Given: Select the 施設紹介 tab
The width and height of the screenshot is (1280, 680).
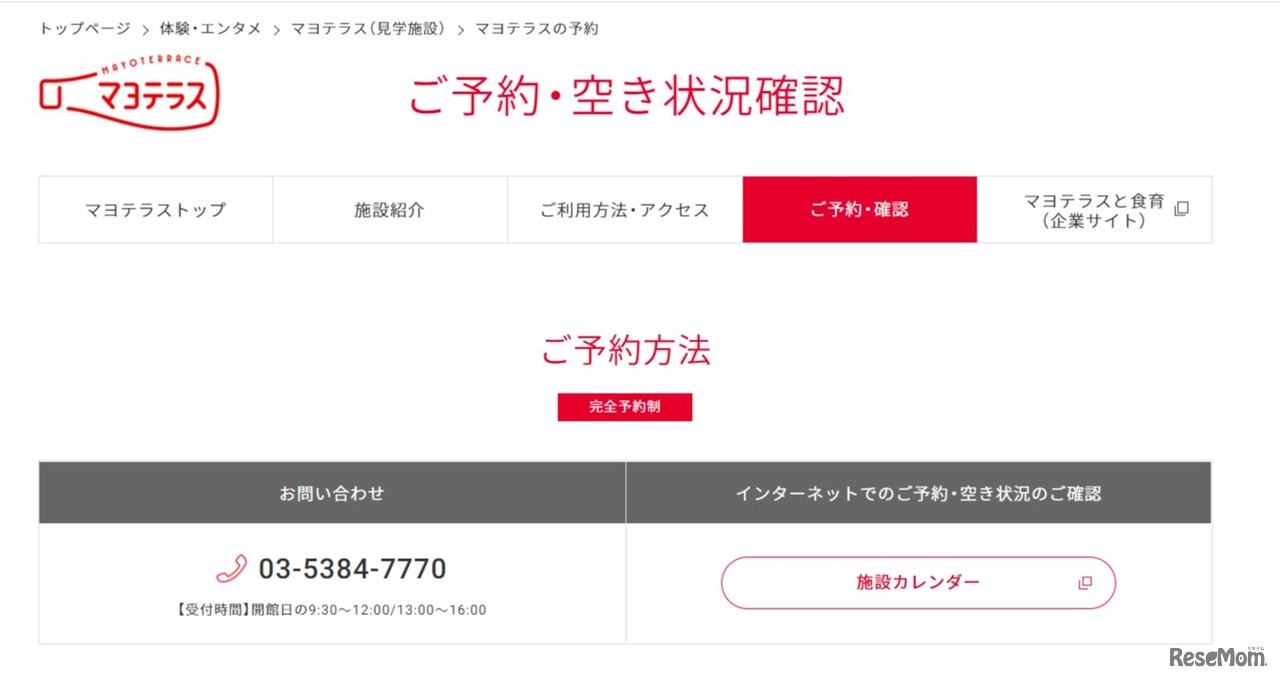Looking at the screenshot, I should tap(389, 209).
